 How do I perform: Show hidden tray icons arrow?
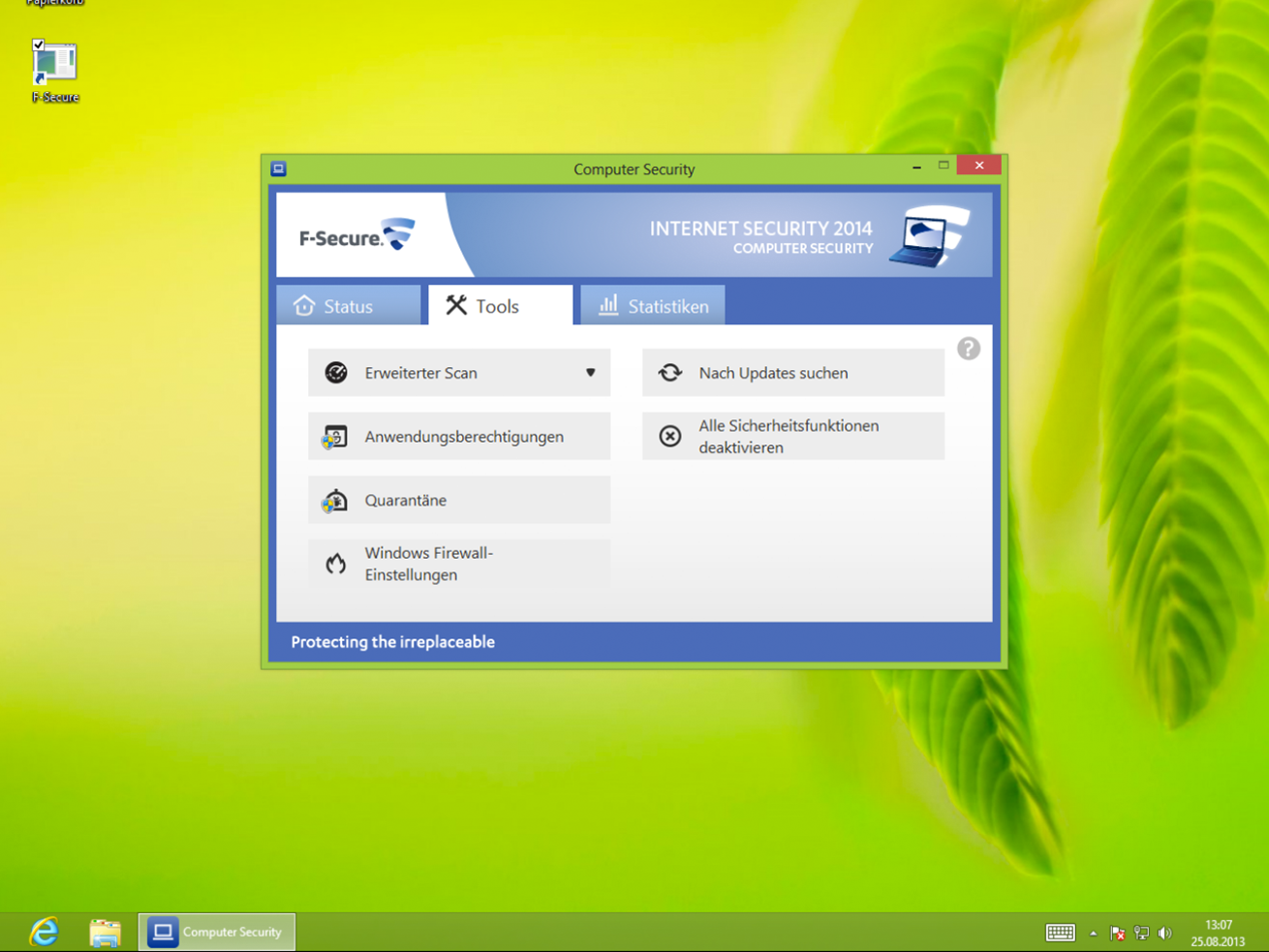tap(1094, 934)
